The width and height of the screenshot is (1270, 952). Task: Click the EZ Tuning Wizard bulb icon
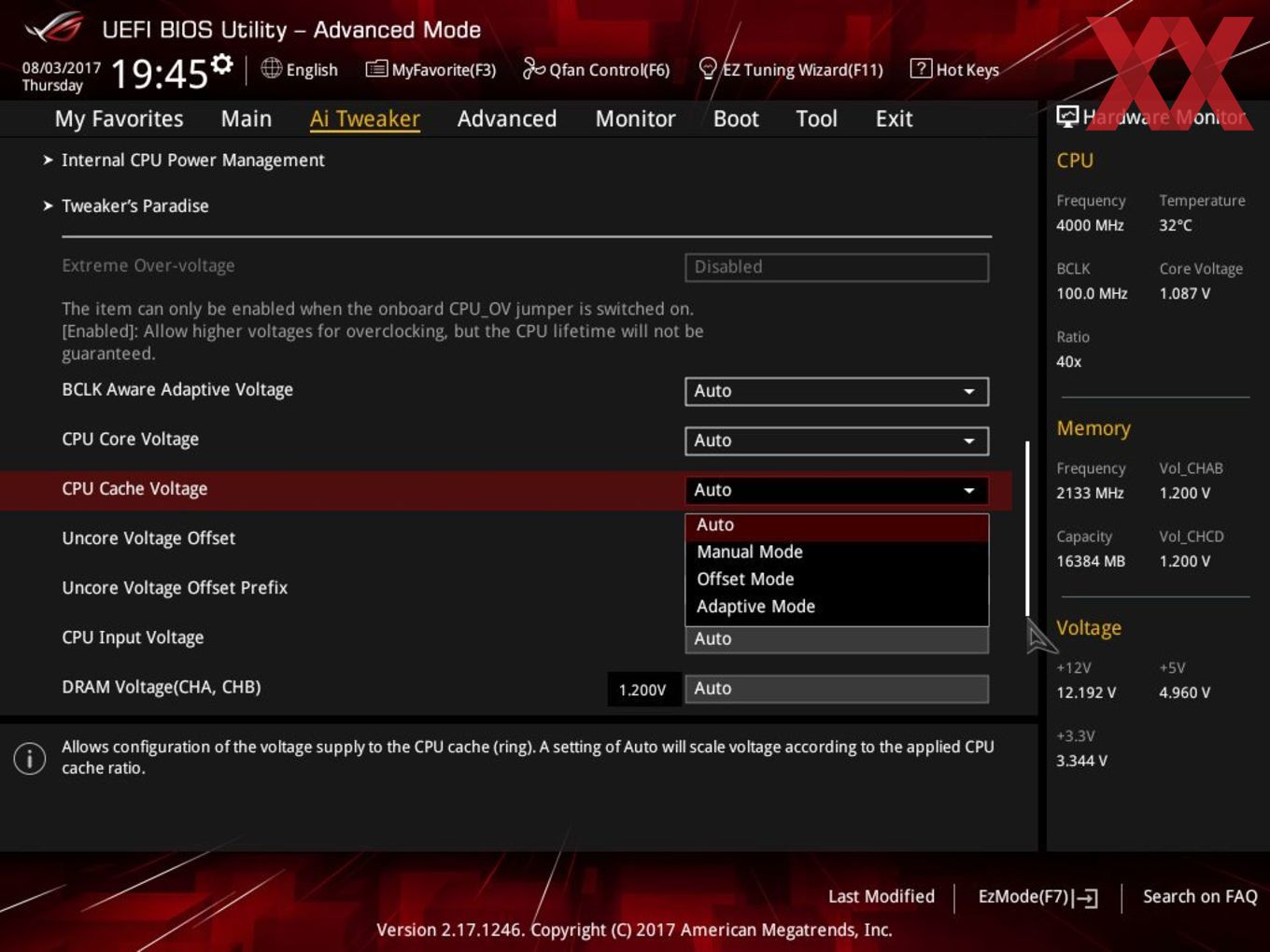pos(708,68)
